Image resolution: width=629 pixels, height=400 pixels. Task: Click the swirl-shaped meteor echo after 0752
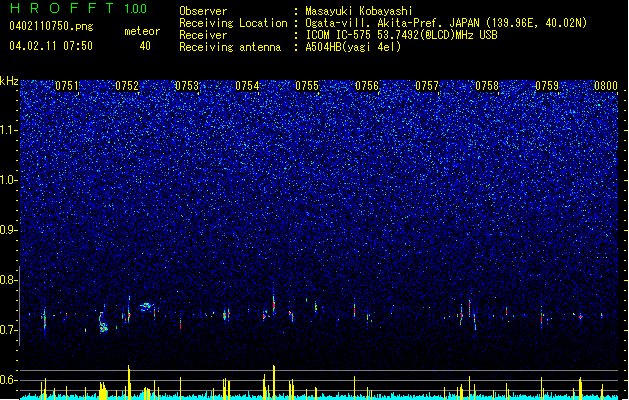(145, 307)
